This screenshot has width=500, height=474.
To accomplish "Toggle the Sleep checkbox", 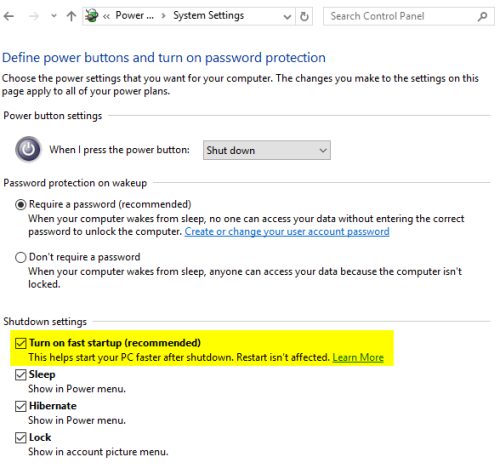I will click(x=21, y=375).
